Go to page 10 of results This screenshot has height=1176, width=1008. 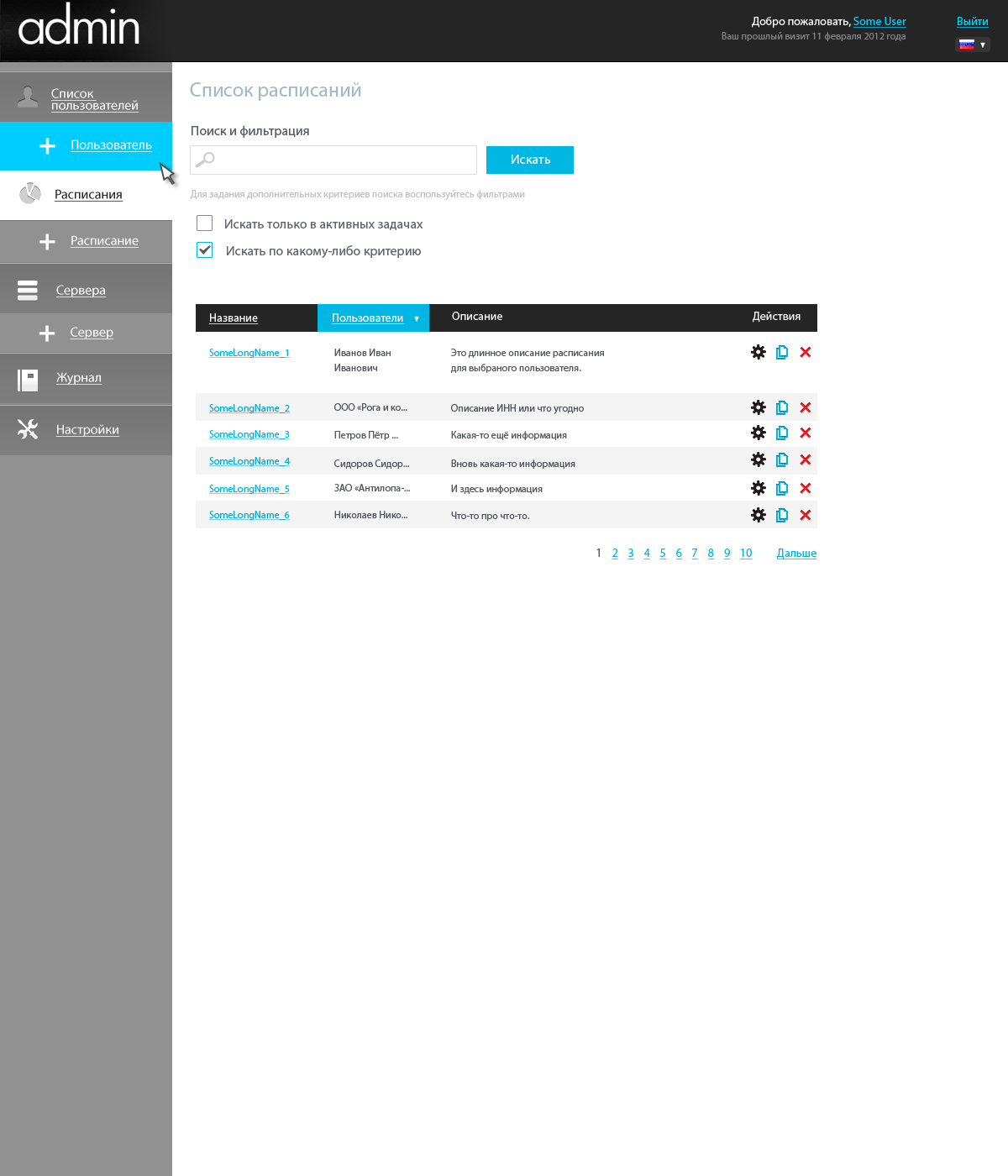point(746,553)
